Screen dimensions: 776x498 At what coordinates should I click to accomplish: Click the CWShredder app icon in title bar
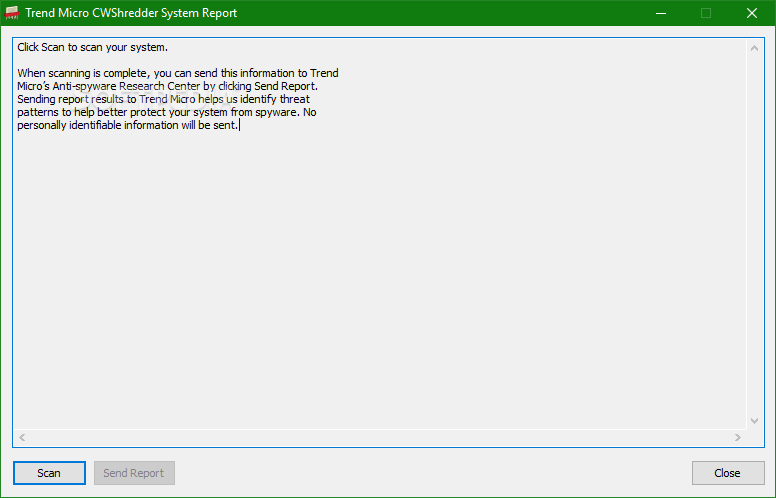point(12,13)
